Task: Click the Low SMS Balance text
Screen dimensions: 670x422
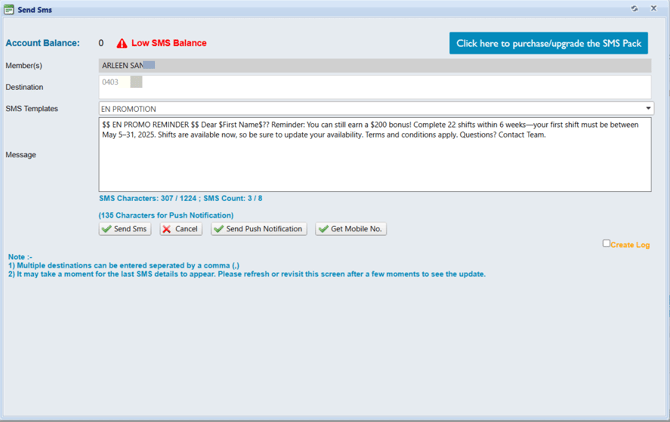Action: 169,43
